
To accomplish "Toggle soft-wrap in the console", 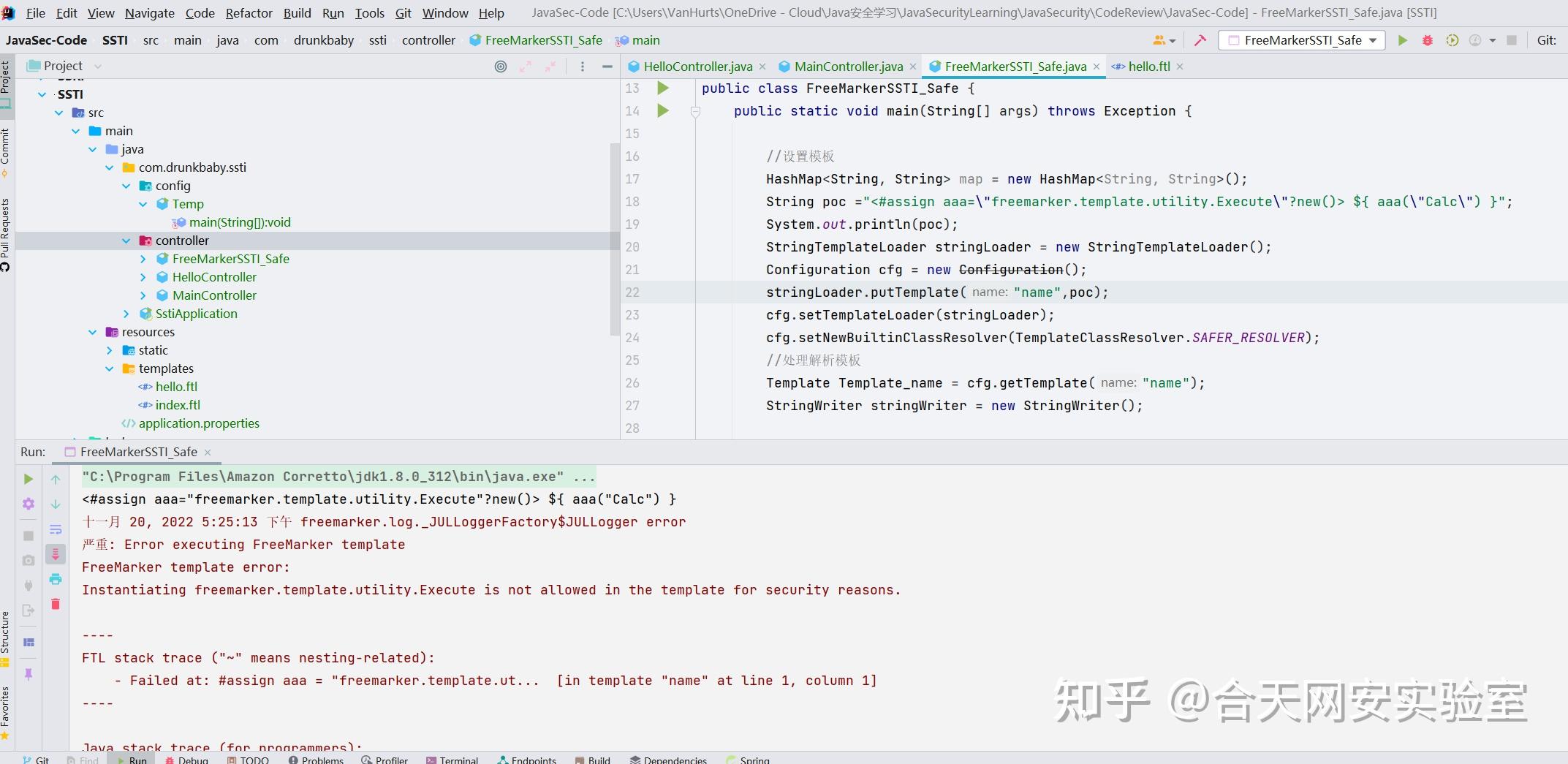I will (56, 529).
